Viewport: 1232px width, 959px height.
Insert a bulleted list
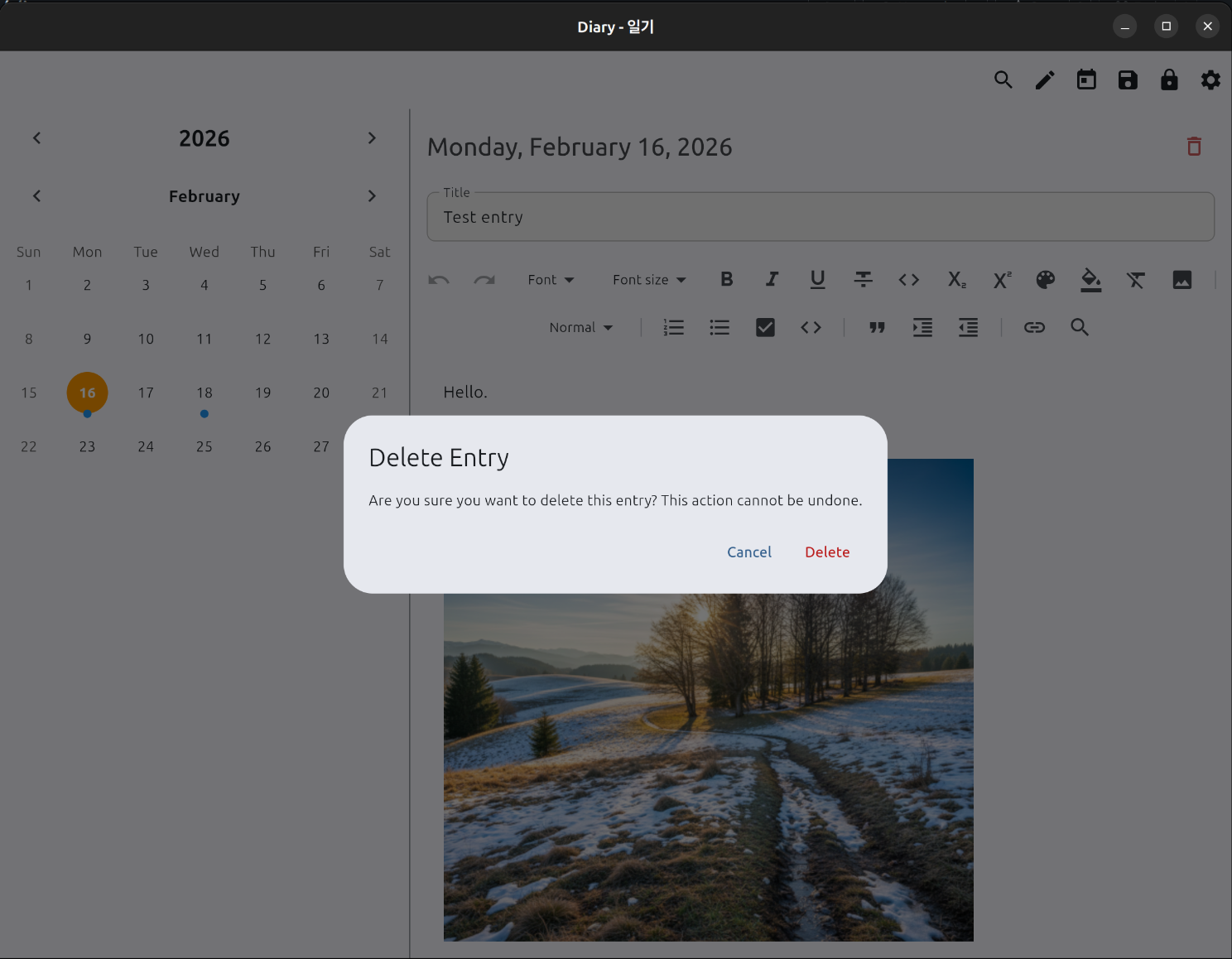click(x=719, y=328)
